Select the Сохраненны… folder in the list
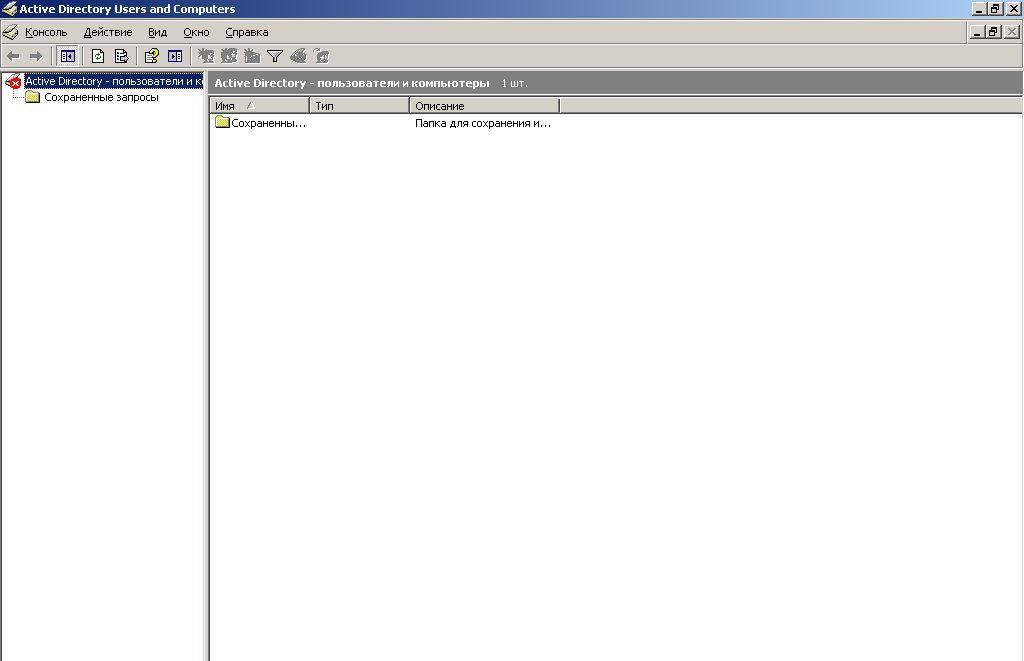Image resolution: width=1024 pixels, height=661 pixels. tap(261, 123)
